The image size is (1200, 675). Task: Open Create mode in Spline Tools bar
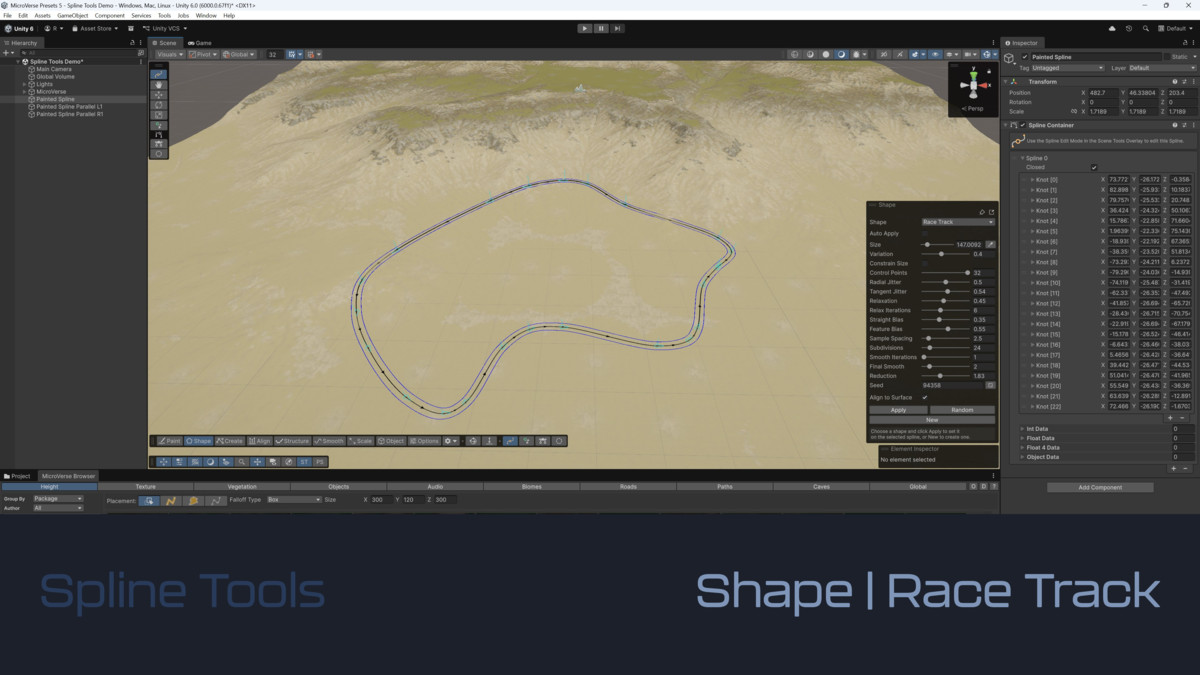pos(230,441)
